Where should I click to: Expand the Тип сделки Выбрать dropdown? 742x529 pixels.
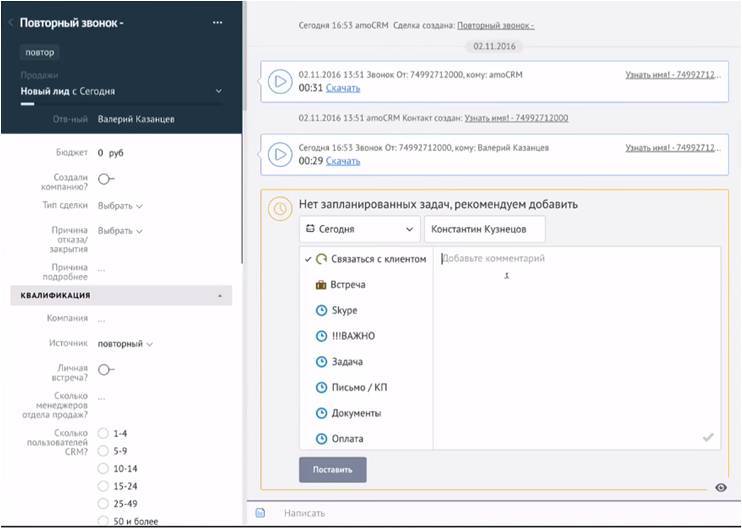[x=120, y=205]
